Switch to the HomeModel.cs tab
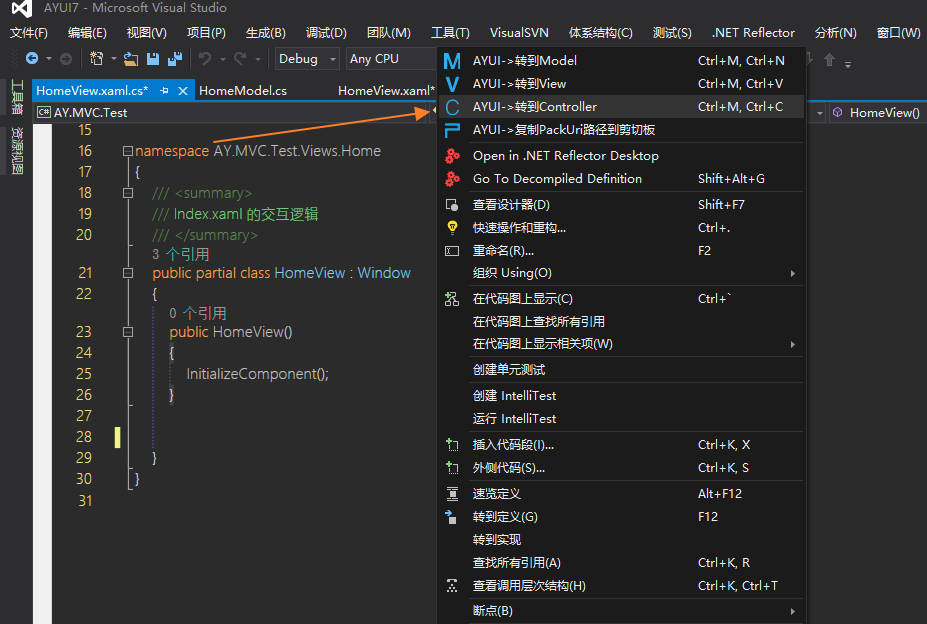Image resolution: width=927 pixels, height=624 pixels. pyautogui.click(x=243, y=90)
